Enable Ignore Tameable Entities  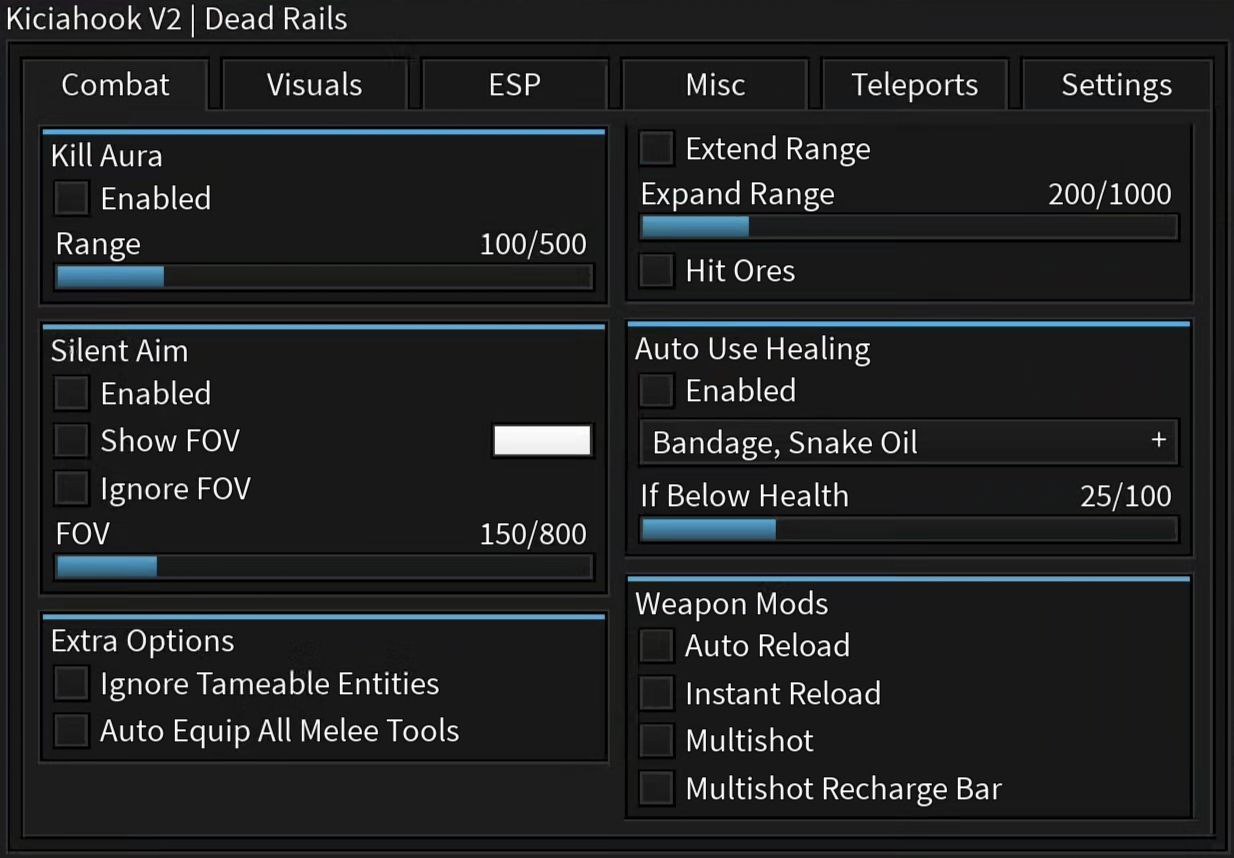point(72,684)
